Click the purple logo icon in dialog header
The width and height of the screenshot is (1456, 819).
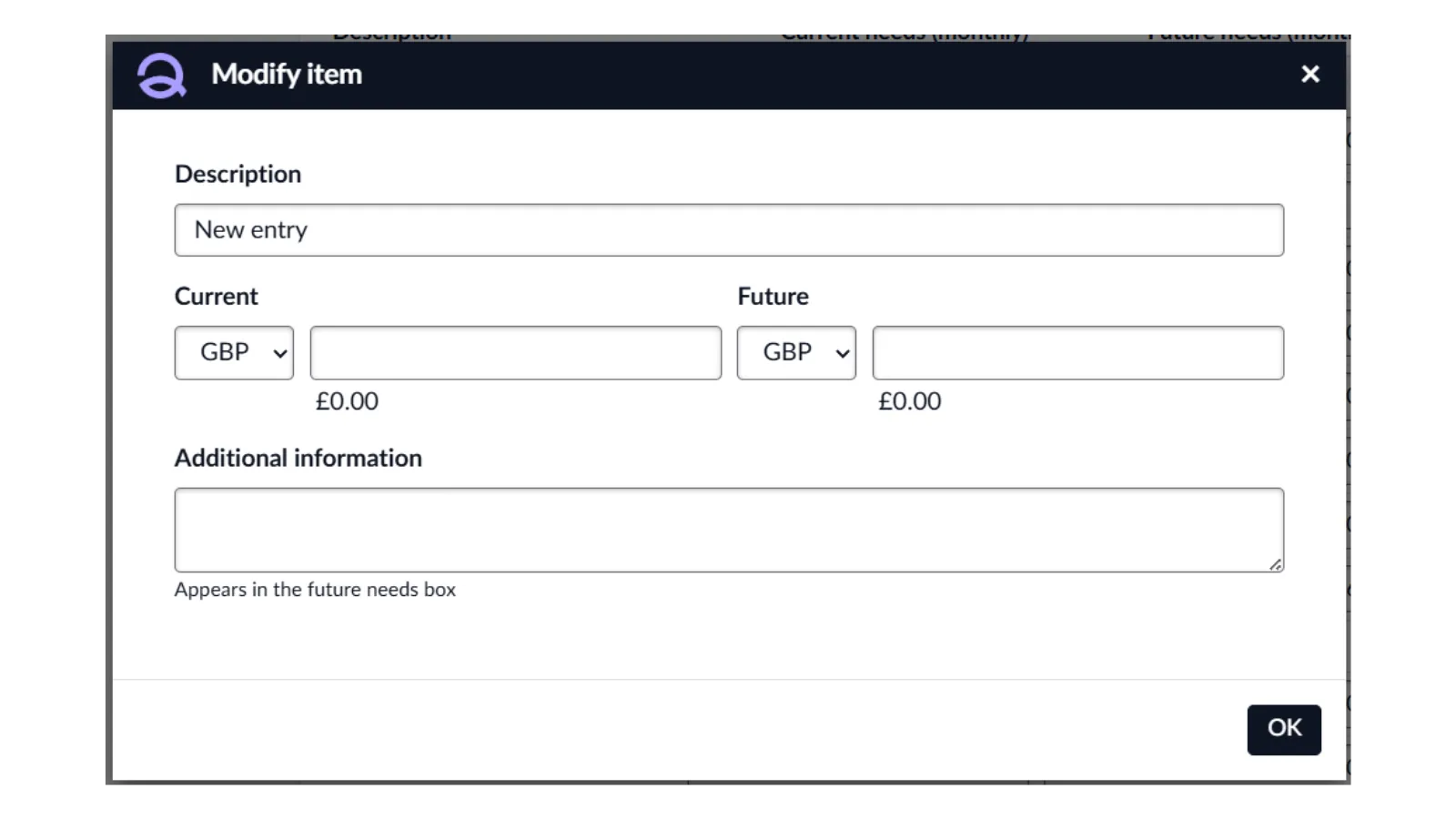coord(161,75)
